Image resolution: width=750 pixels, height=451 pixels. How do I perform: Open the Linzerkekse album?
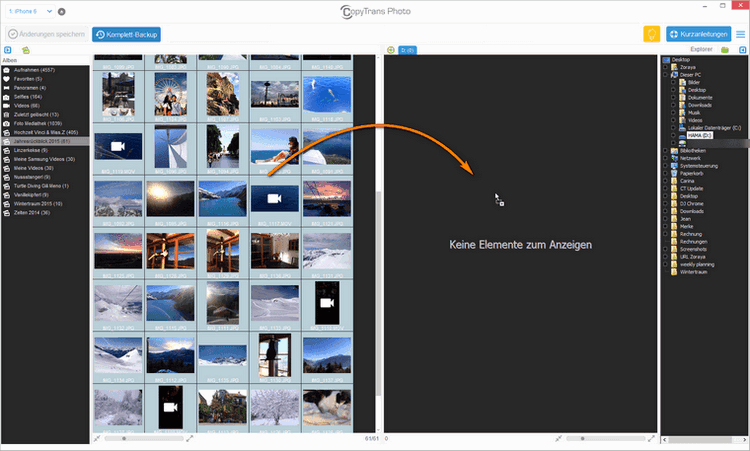tap(45, 150)
